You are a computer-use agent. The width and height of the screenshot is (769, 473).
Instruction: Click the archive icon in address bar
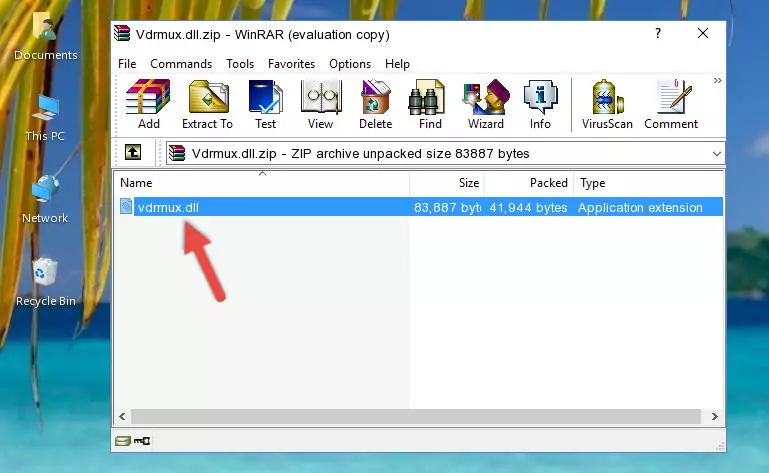coord(177,153)
